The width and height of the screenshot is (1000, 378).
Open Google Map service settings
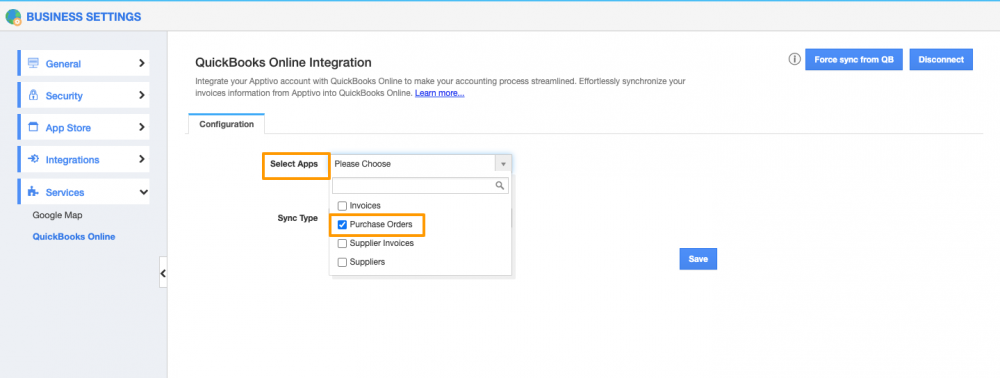57,215
